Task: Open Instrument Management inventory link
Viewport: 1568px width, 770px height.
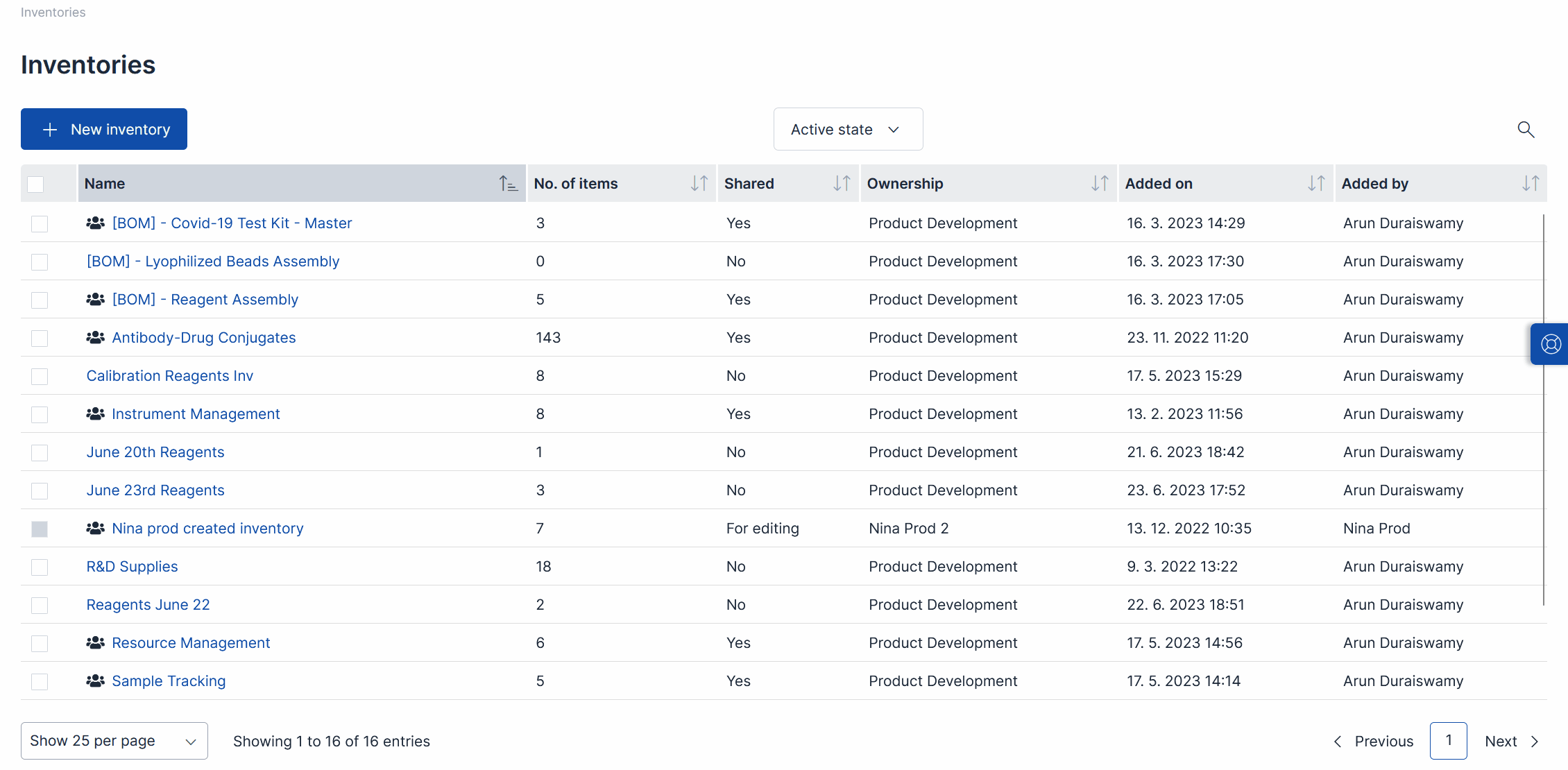Action: (x=196, y=414)
